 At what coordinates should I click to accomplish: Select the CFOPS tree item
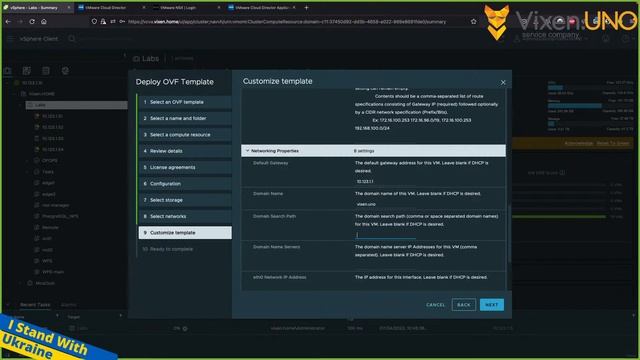49,161
